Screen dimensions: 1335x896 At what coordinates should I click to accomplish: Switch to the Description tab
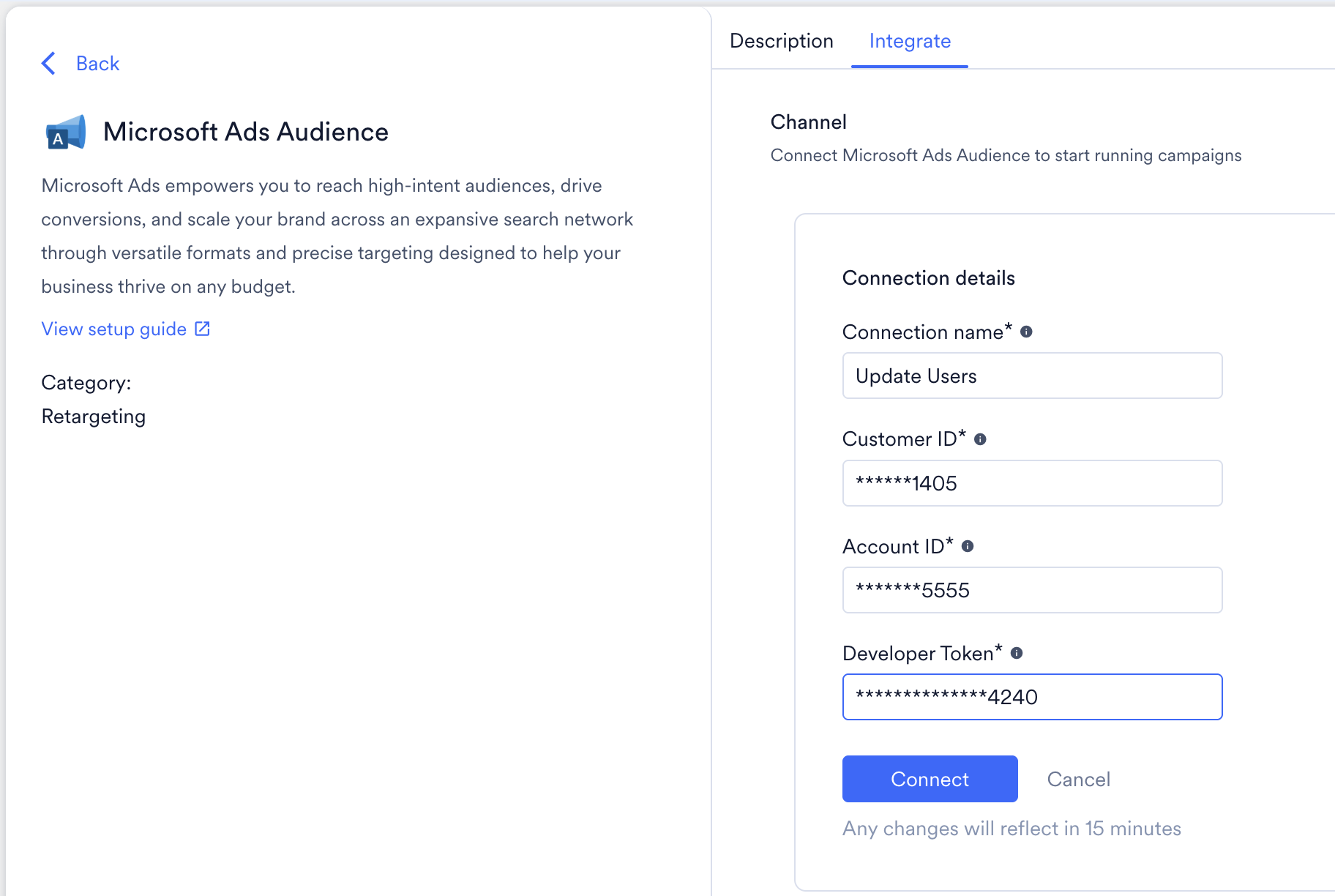[x=782, y=41]
